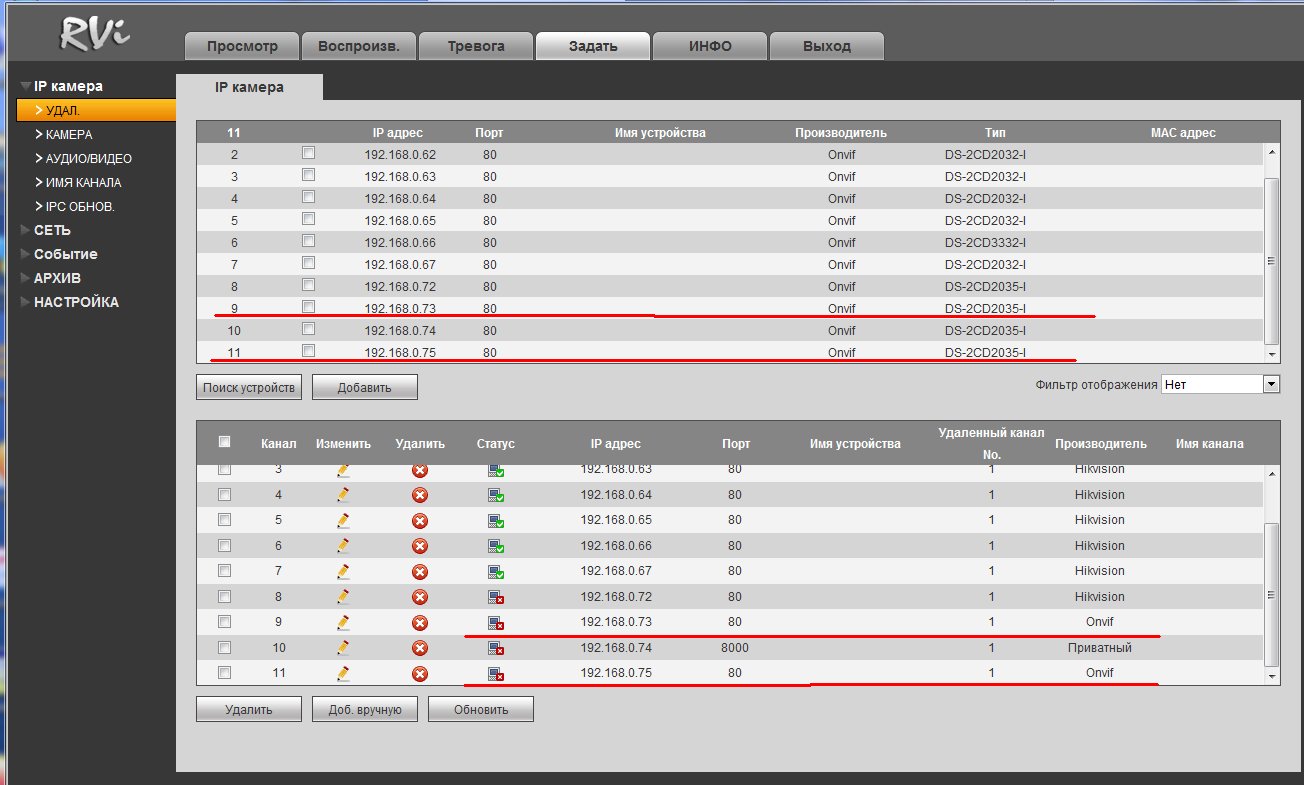
Task: Delete channel 11 with red X icon
Action: pos(420,674)
